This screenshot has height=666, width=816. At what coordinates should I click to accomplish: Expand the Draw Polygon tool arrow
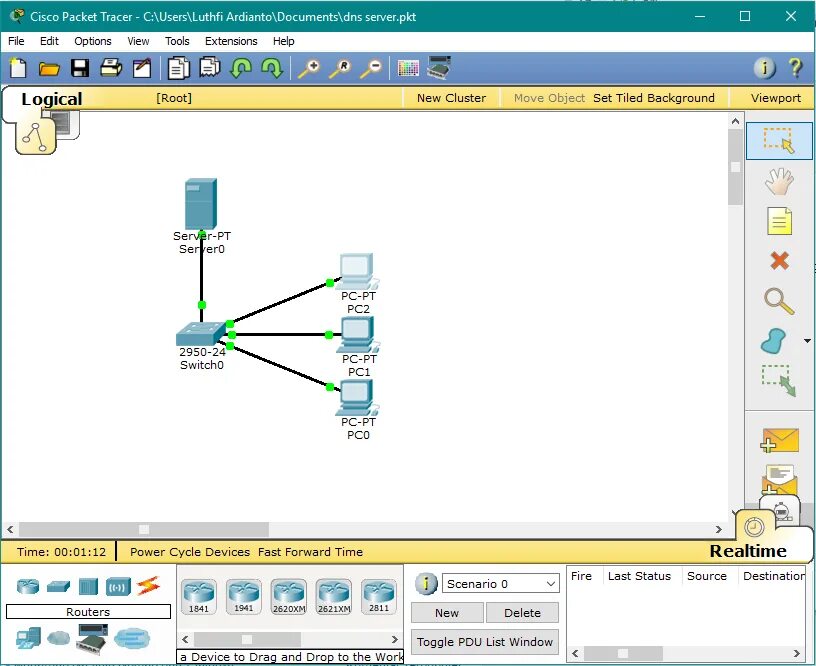tap(807, 341)
